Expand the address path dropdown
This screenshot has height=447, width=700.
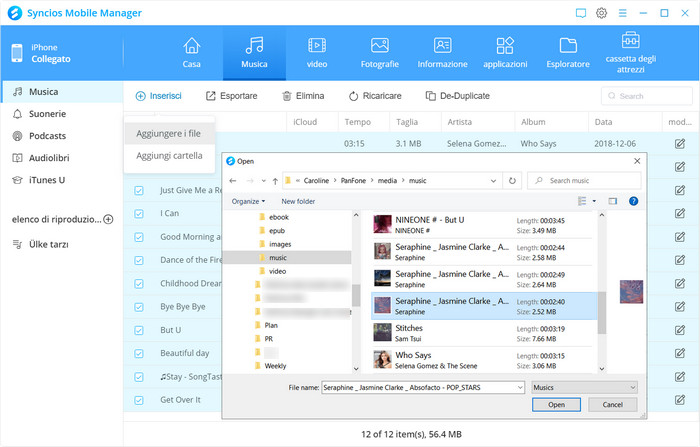pos(493,181)
